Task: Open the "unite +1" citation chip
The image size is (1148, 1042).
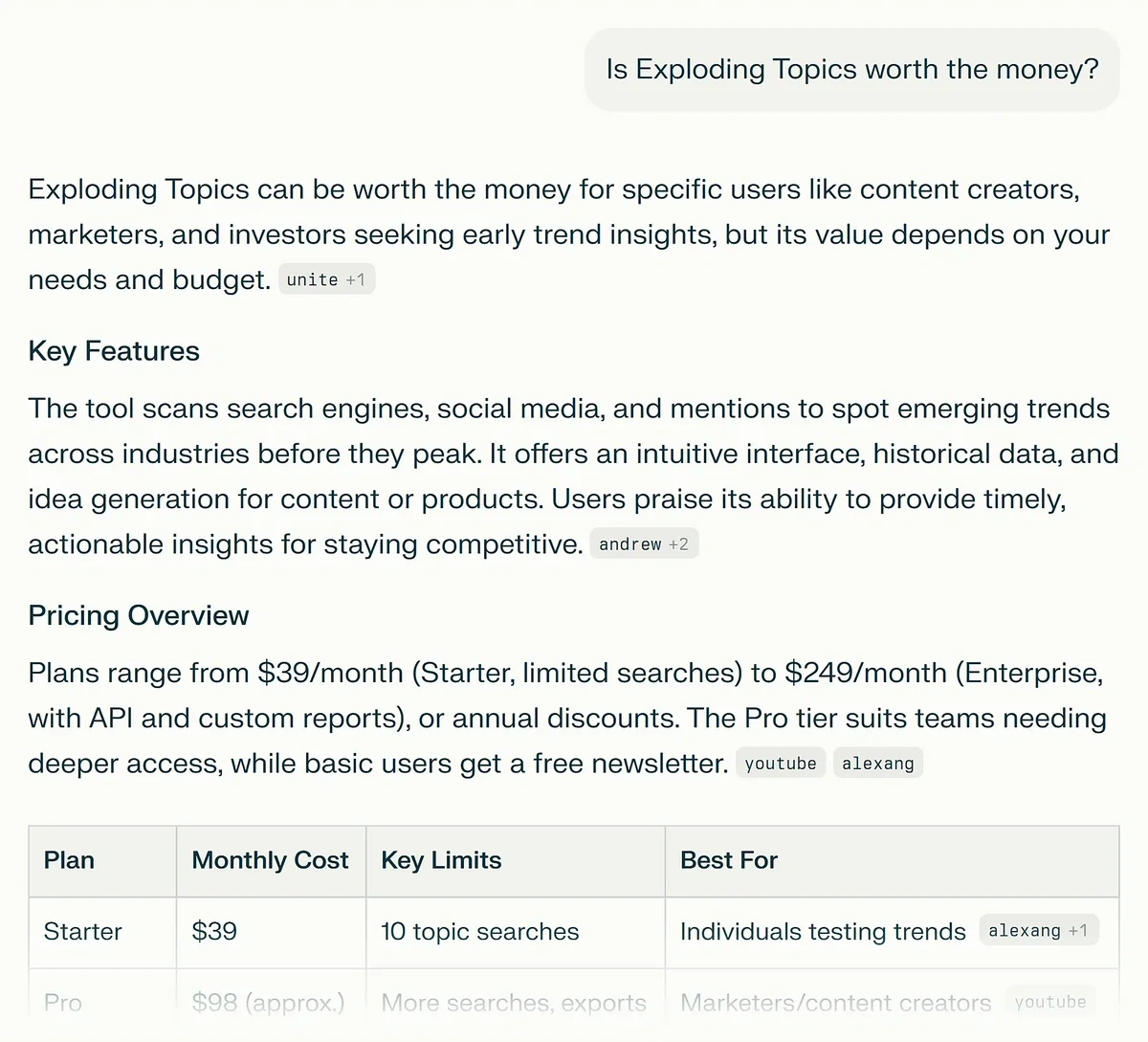Action: tap(326, 278)
